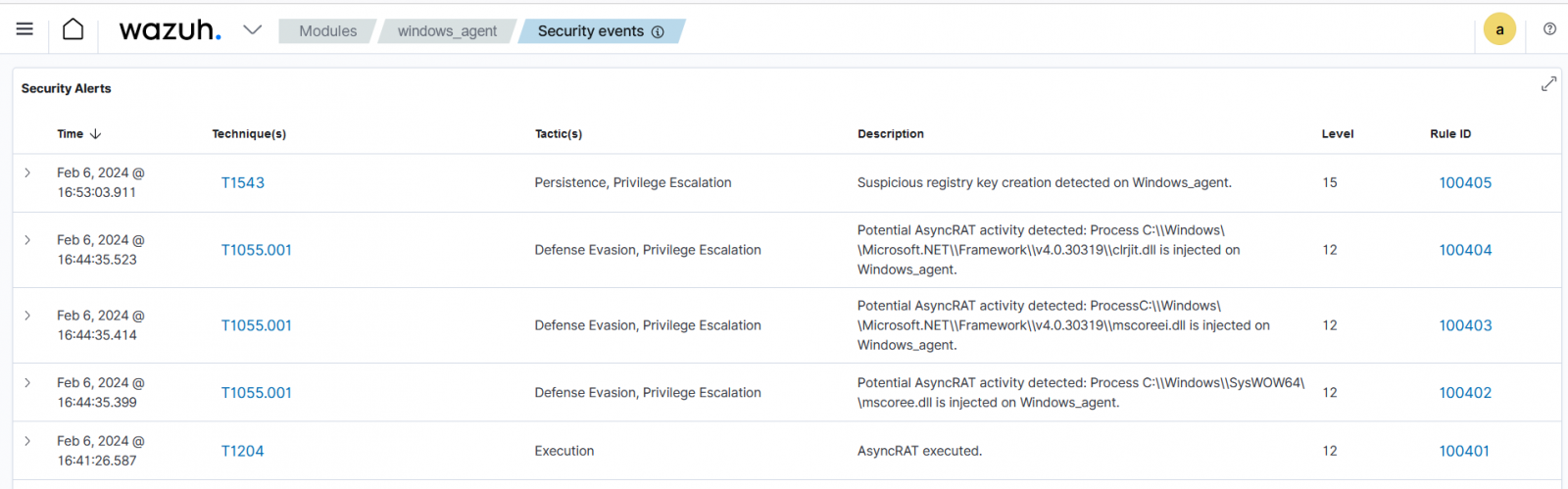Sort by the Rule ID column header
This screenshot has height=489, width=1568.
coord(1450,134)
